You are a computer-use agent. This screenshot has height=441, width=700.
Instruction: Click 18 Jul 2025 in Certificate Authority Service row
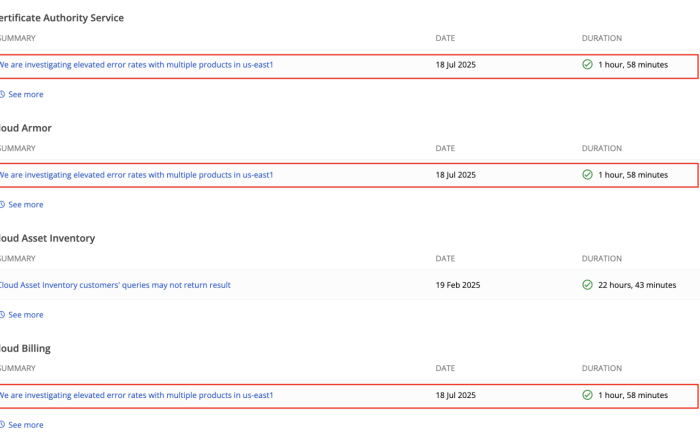click(456, 65)
